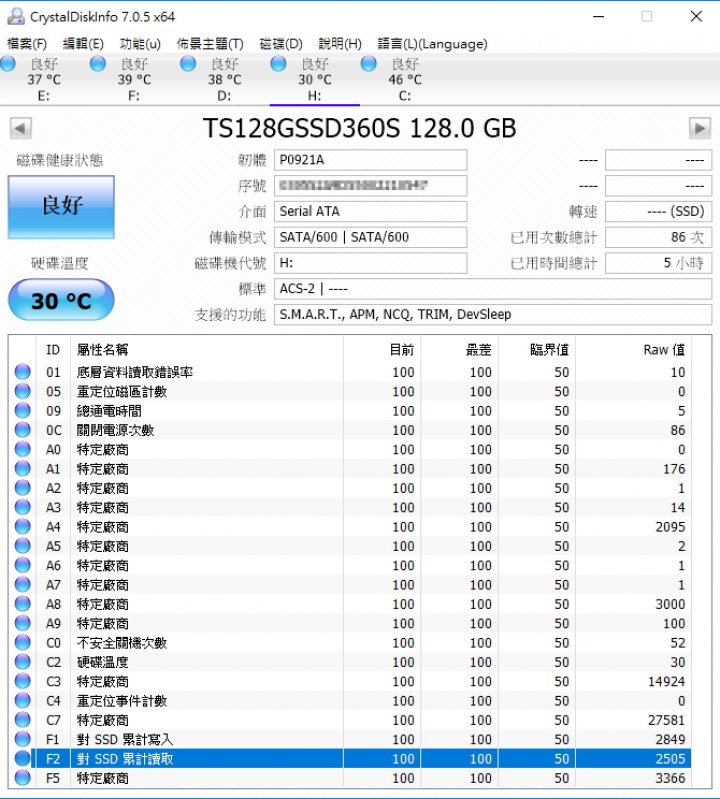This screenshot has width=720, height=799.
Task: Click the blurred serial number field
Action: coord(370,185)
